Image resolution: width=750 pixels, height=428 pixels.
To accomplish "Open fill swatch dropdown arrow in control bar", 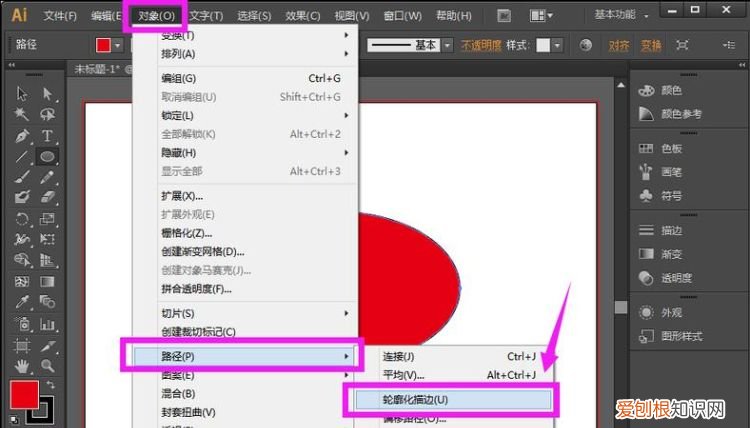I will coord(118,45).
